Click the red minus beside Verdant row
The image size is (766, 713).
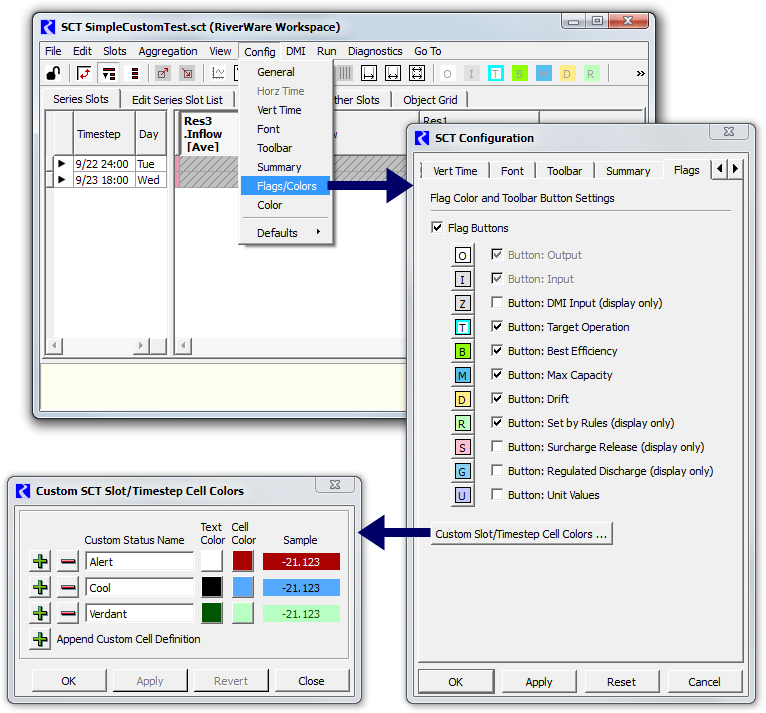tap(68, 613)
